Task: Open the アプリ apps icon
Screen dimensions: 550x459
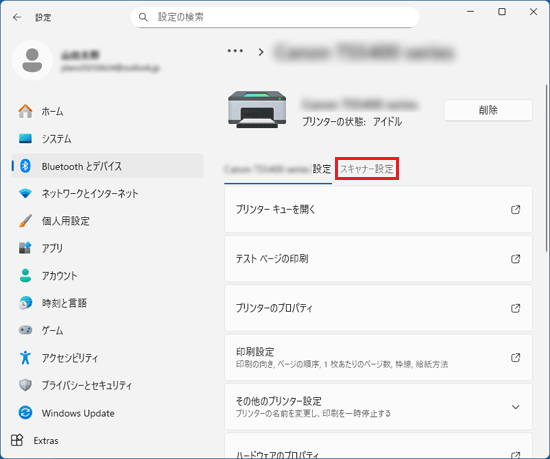Action: (x=25, y=248)
